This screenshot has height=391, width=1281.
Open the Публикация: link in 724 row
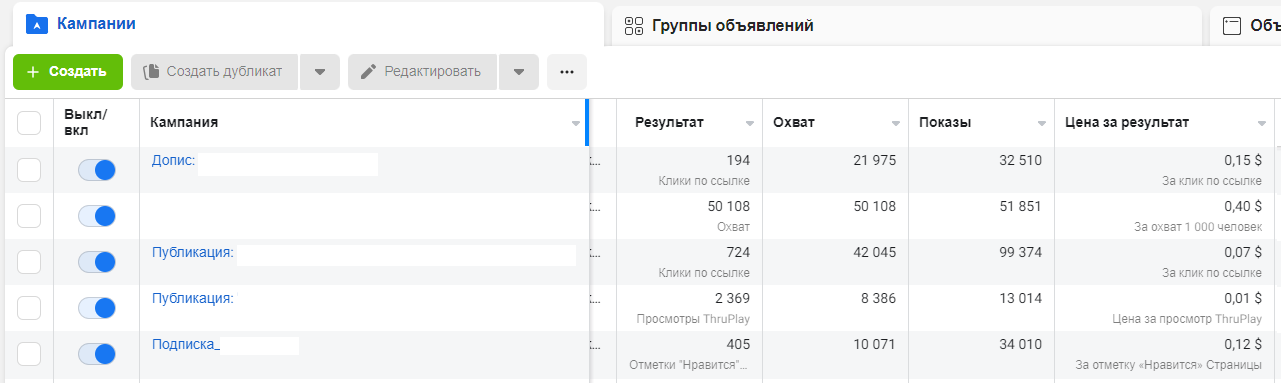coord(192,253)
